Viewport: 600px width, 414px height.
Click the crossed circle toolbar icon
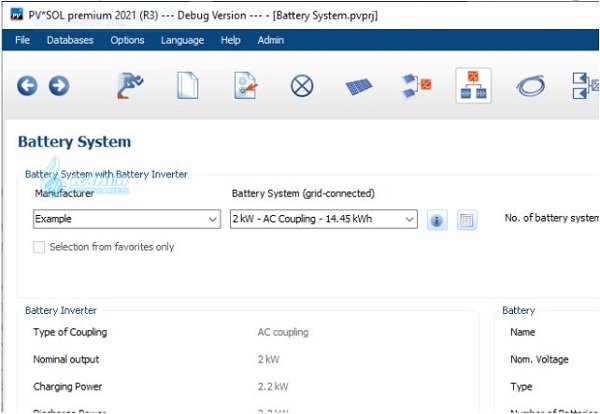(x=302, y=86)
